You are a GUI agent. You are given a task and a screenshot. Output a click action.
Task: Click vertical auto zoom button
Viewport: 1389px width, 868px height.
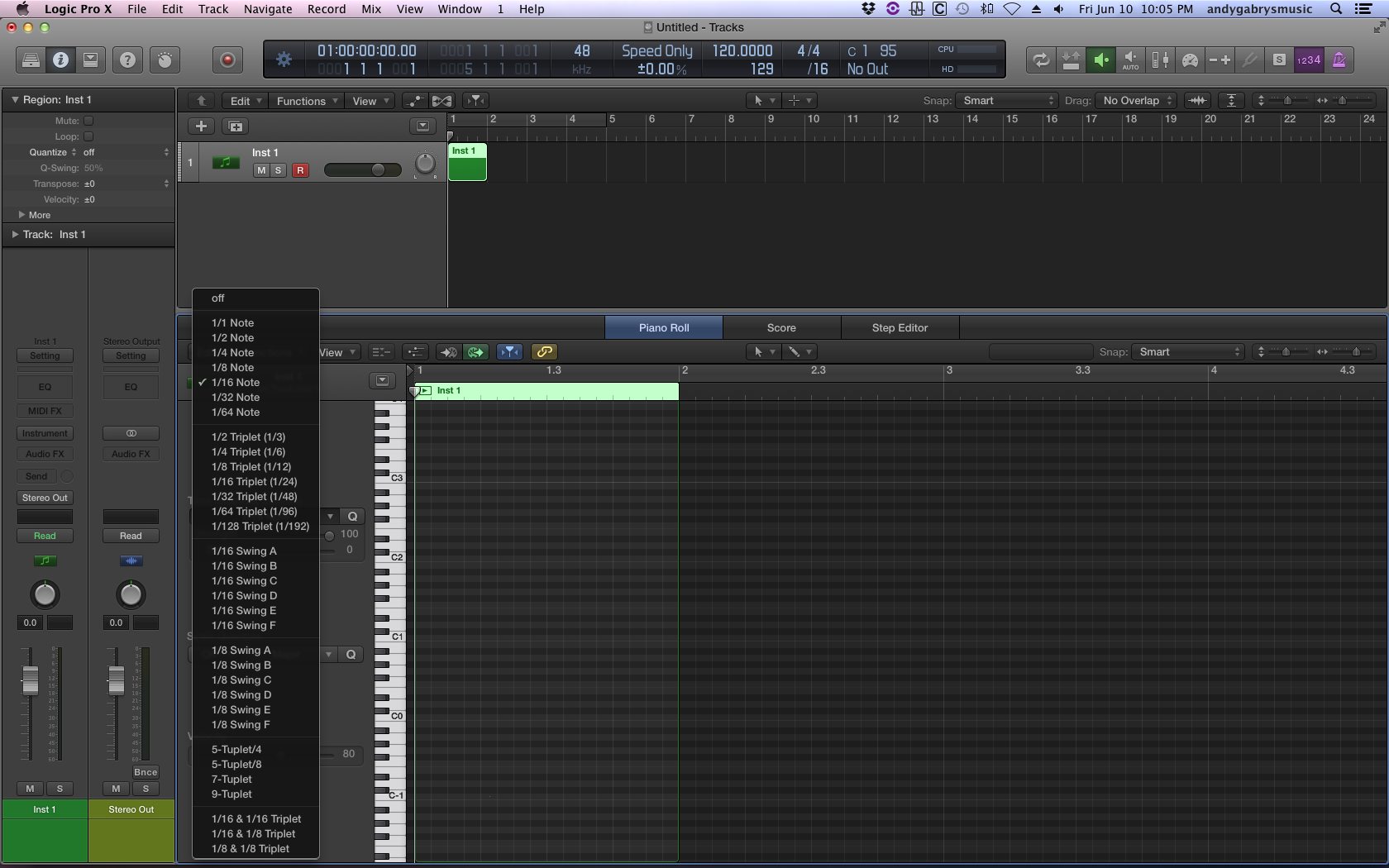(x=1231, y=101)
